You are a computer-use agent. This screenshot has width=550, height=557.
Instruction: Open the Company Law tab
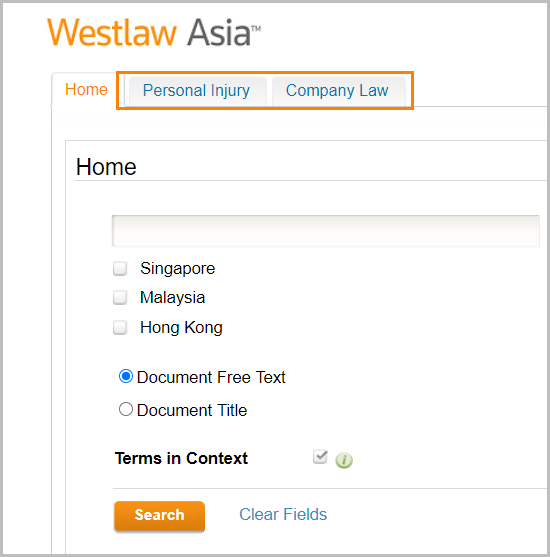[338, 91]
